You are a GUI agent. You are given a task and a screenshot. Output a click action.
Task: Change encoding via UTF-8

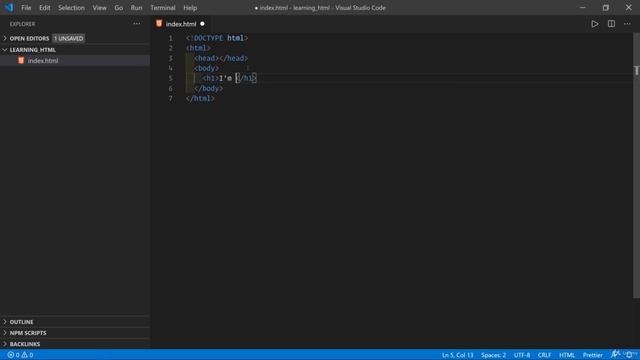[x=522, y=355]
